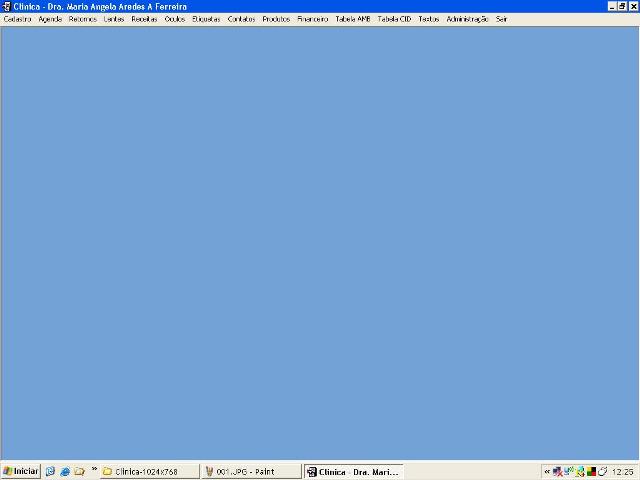
Task: Click the shield tray icon
Action: coord(580,472)
